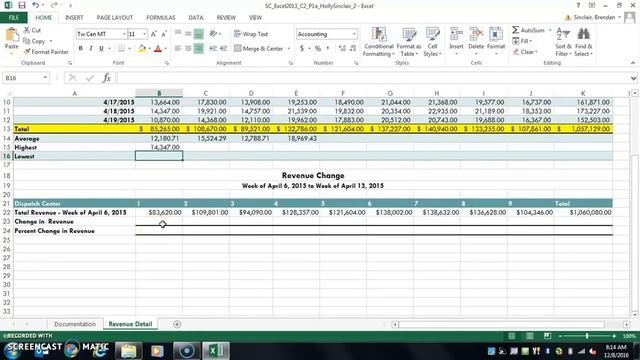Click the borders icon

point(121,49)
